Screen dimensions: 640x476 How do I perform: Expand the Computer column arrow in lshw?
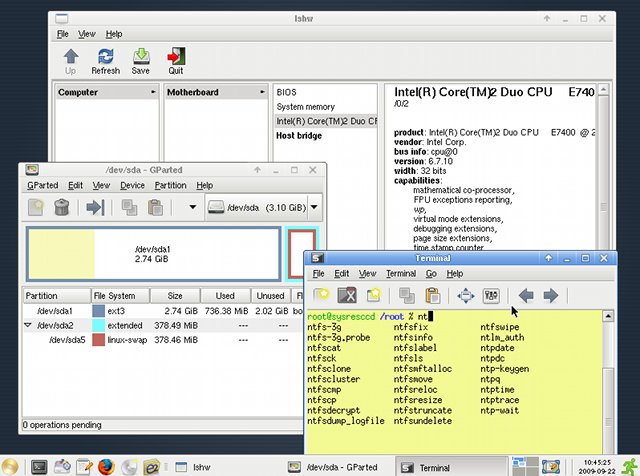153,92
